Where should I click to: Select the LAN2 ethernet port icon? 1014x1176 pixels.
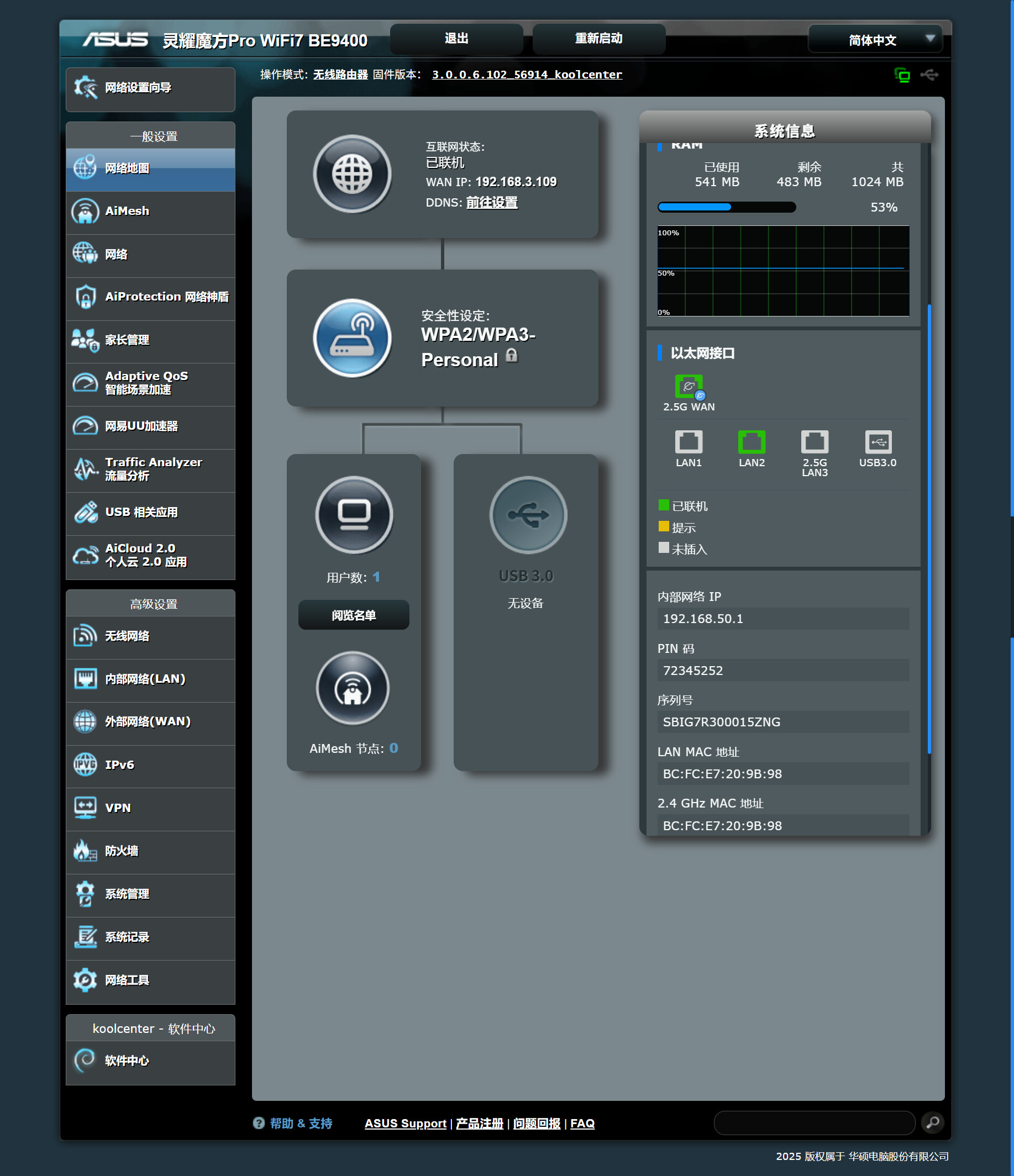[x=751, y=441]
